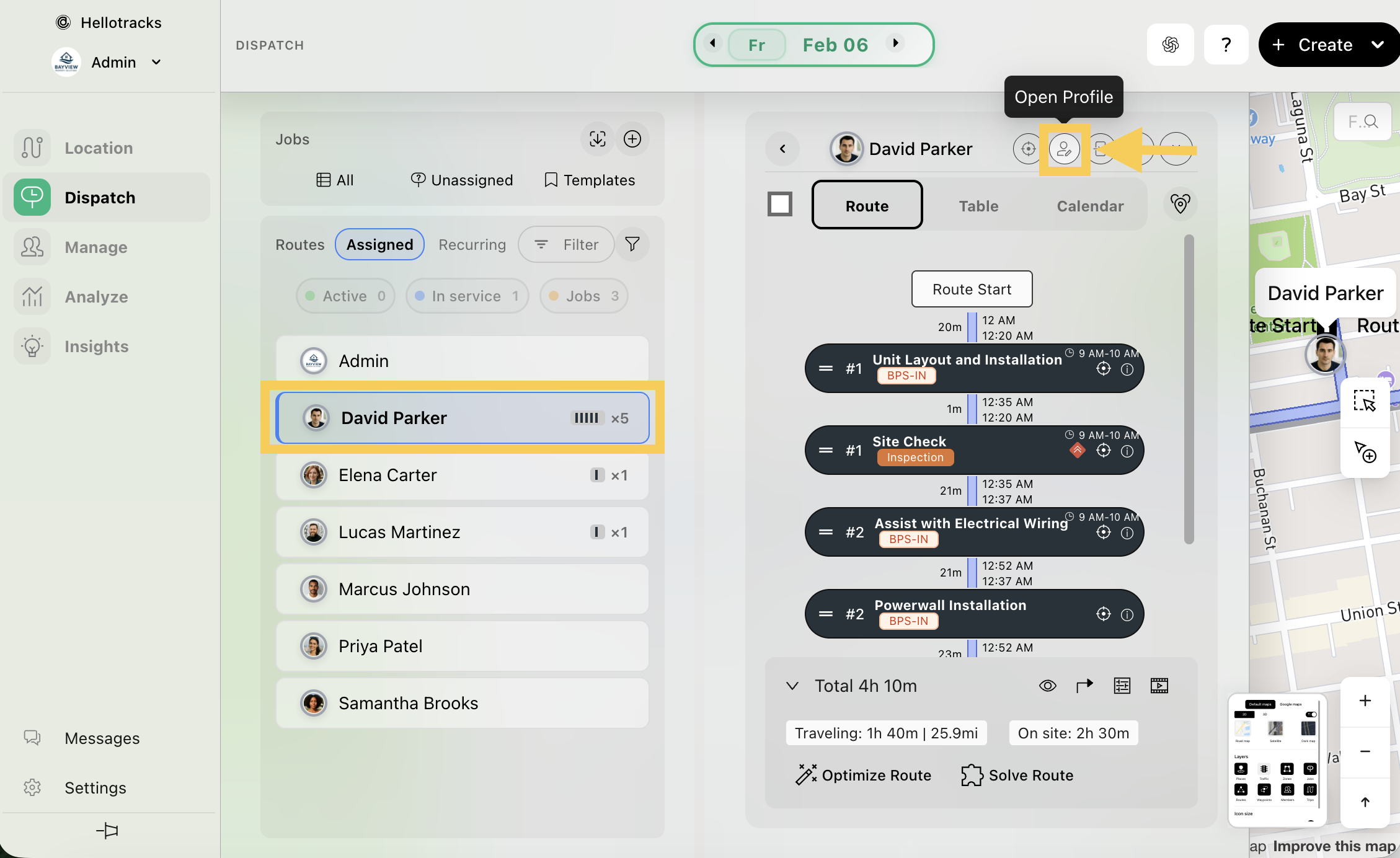Check the select-all route checkbox
1400x858 pixels.
click(x=780, y=203)
